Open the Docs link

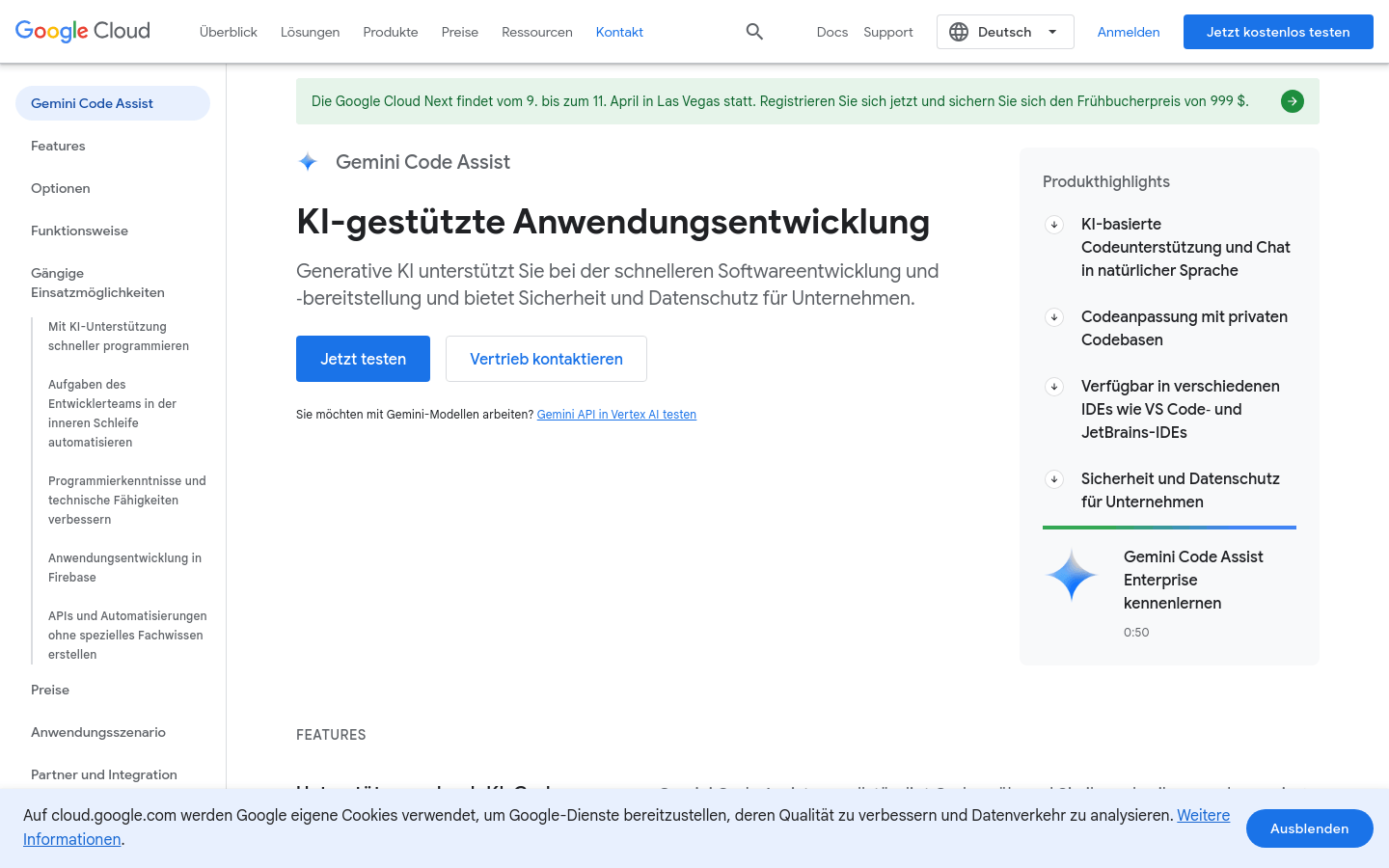832,32
